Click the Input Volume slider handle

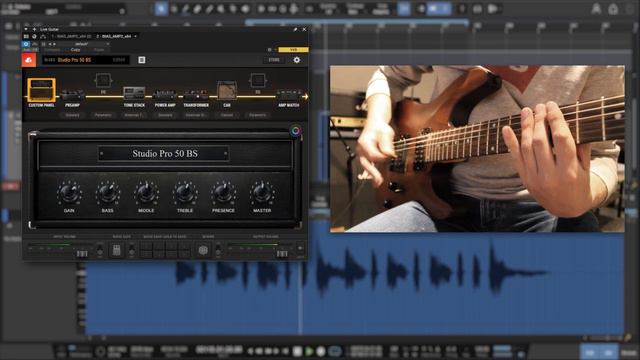point(82,253)
